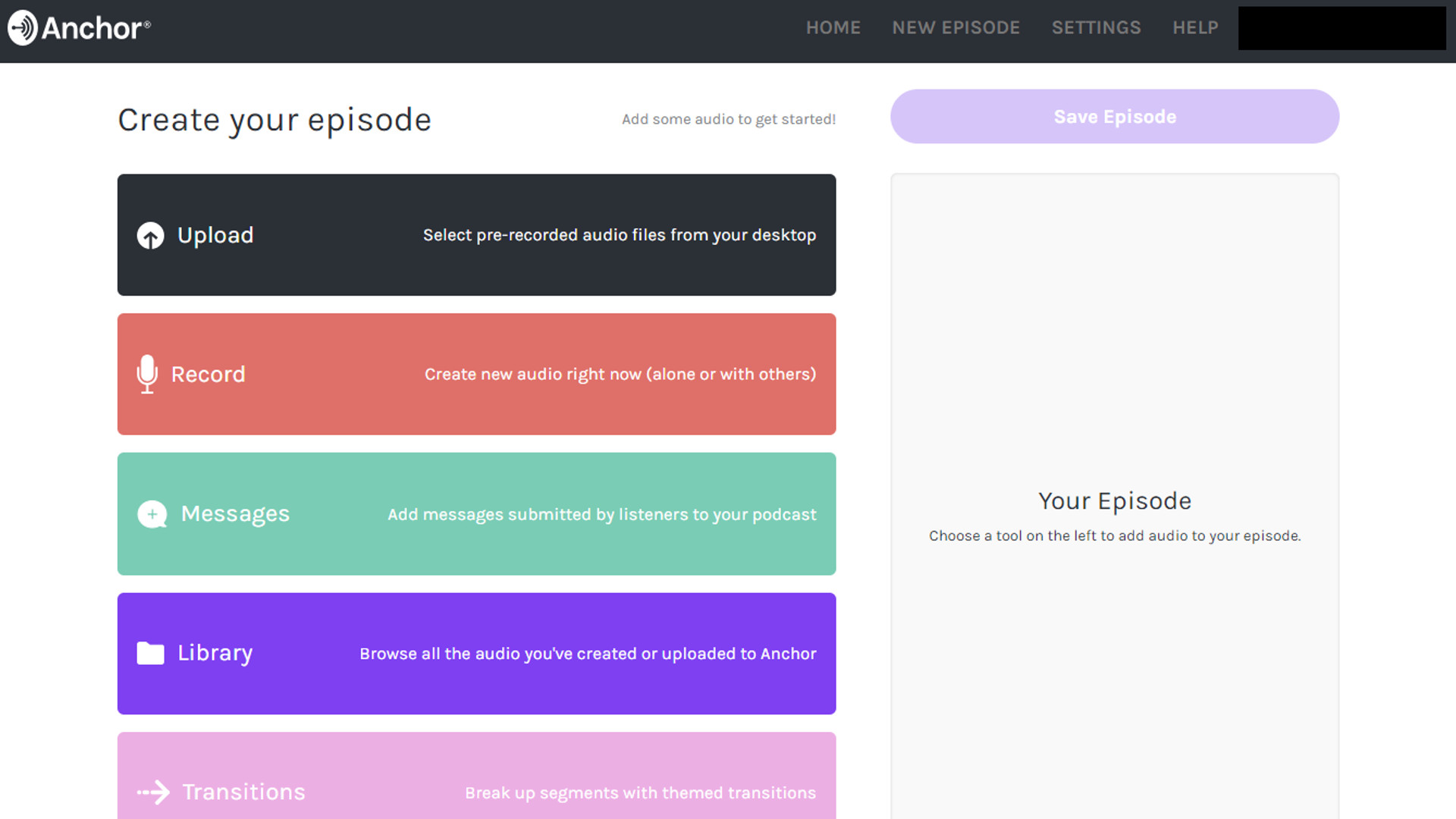Image resolution: width=1456 pixels, height=819 pixels.
Task: Open Messages from listeners panel
Action: coord(476,514)
